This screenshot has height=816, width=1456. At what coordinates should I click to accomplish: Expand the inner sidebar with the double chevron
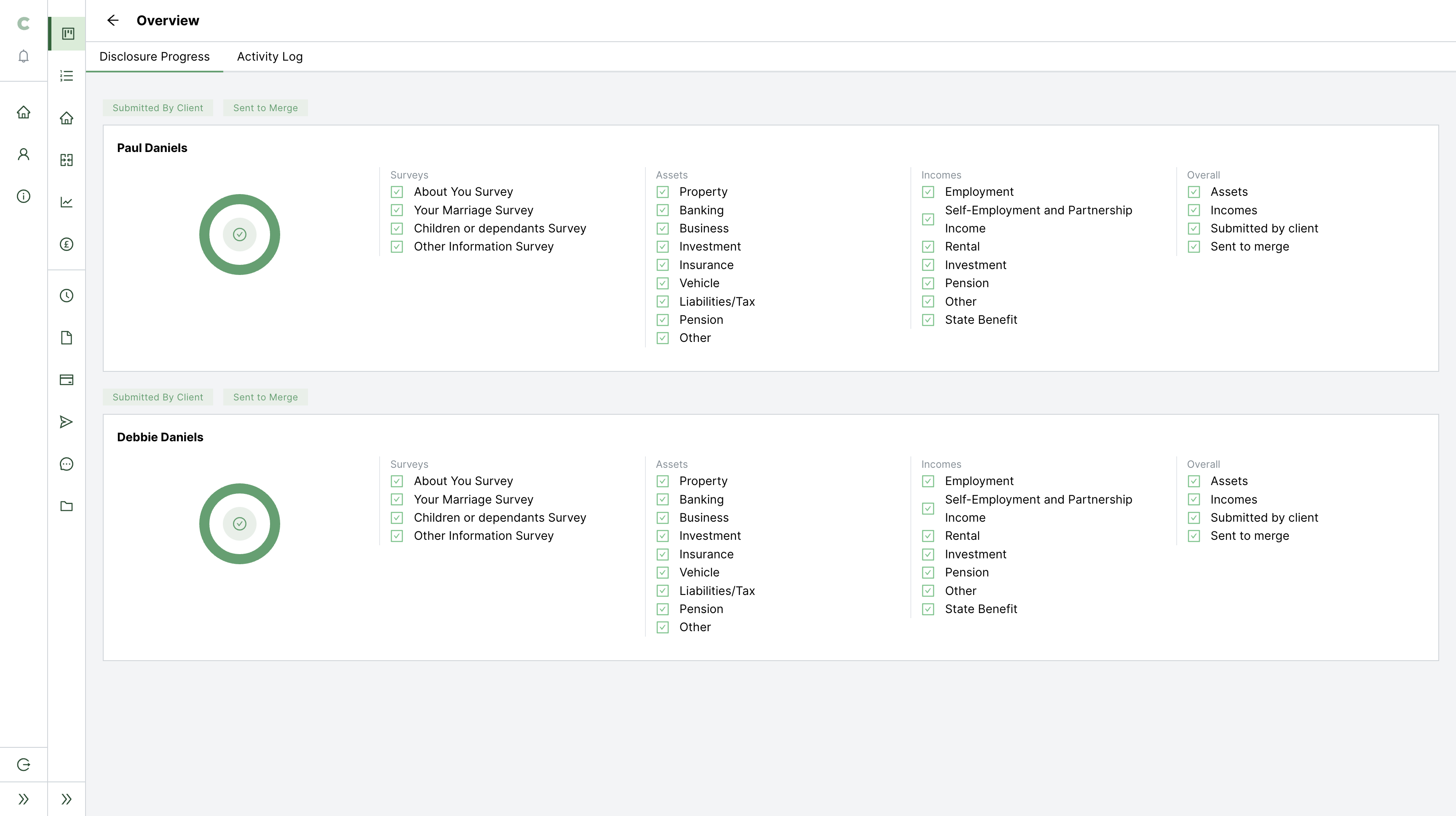[x=66, y=799]
